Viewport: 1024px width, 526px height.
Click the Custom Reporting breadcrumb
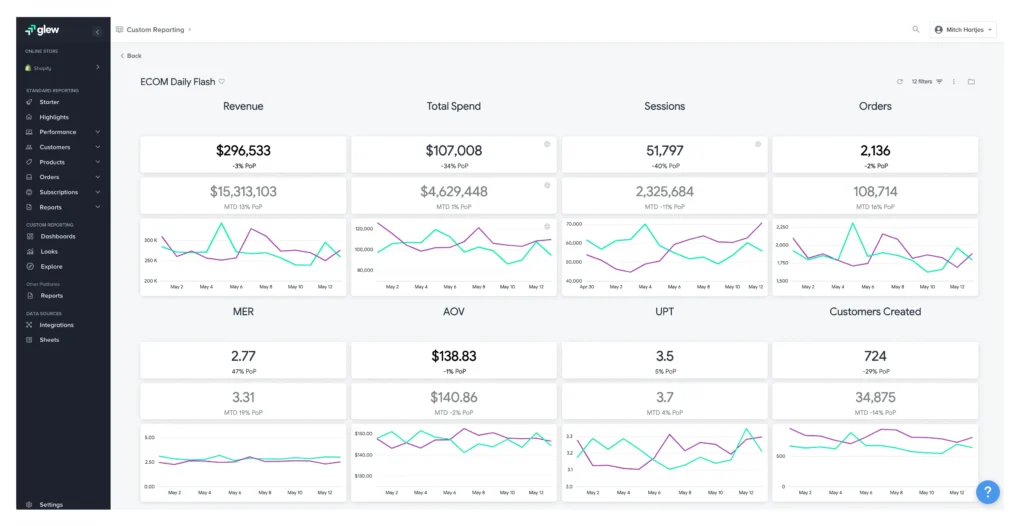[x=155, y=29]
